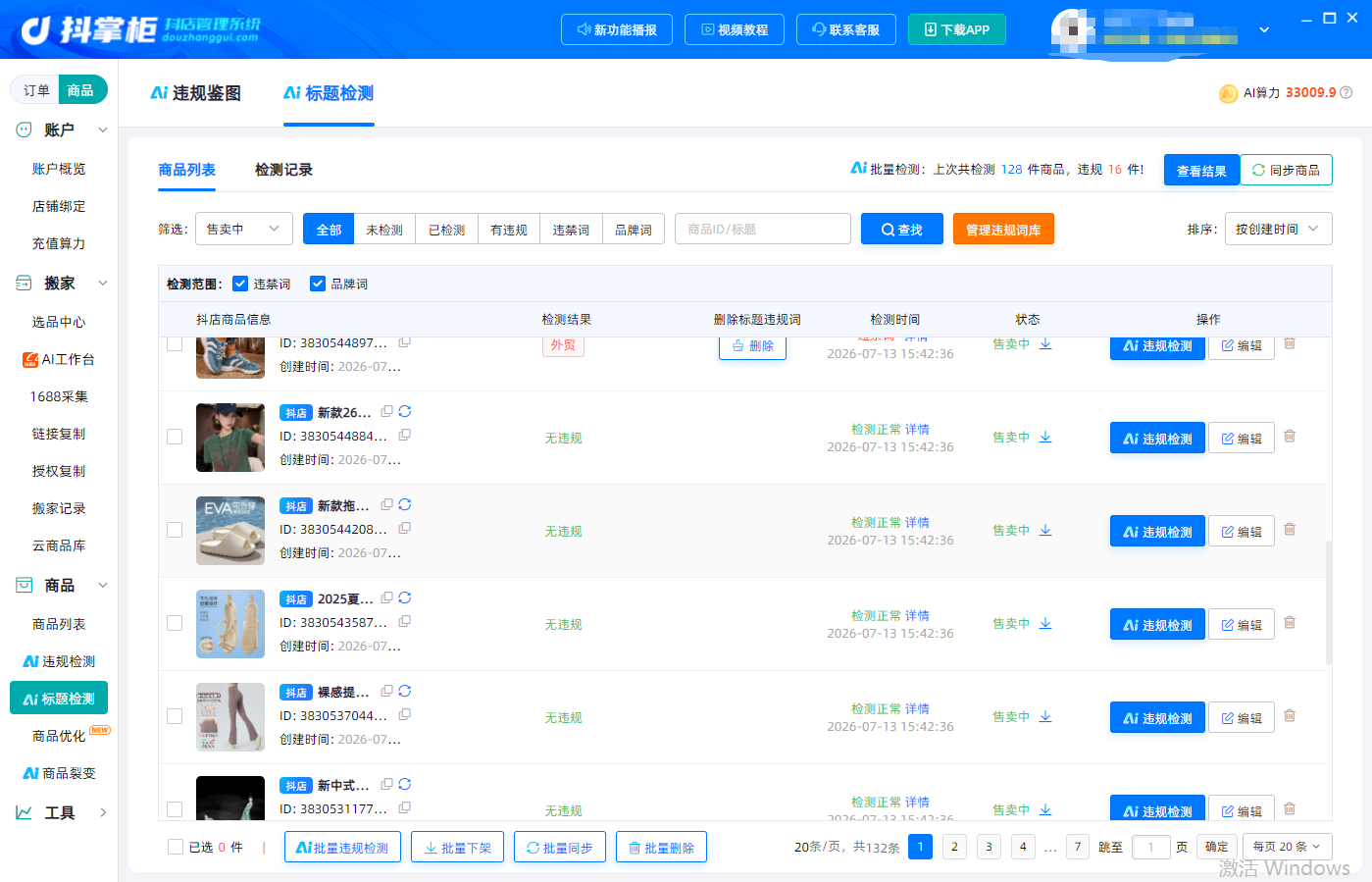Open the 按创建时间 sort dropdown
This screenshot has height=882, width=1372.
[x=1279, y=229]
